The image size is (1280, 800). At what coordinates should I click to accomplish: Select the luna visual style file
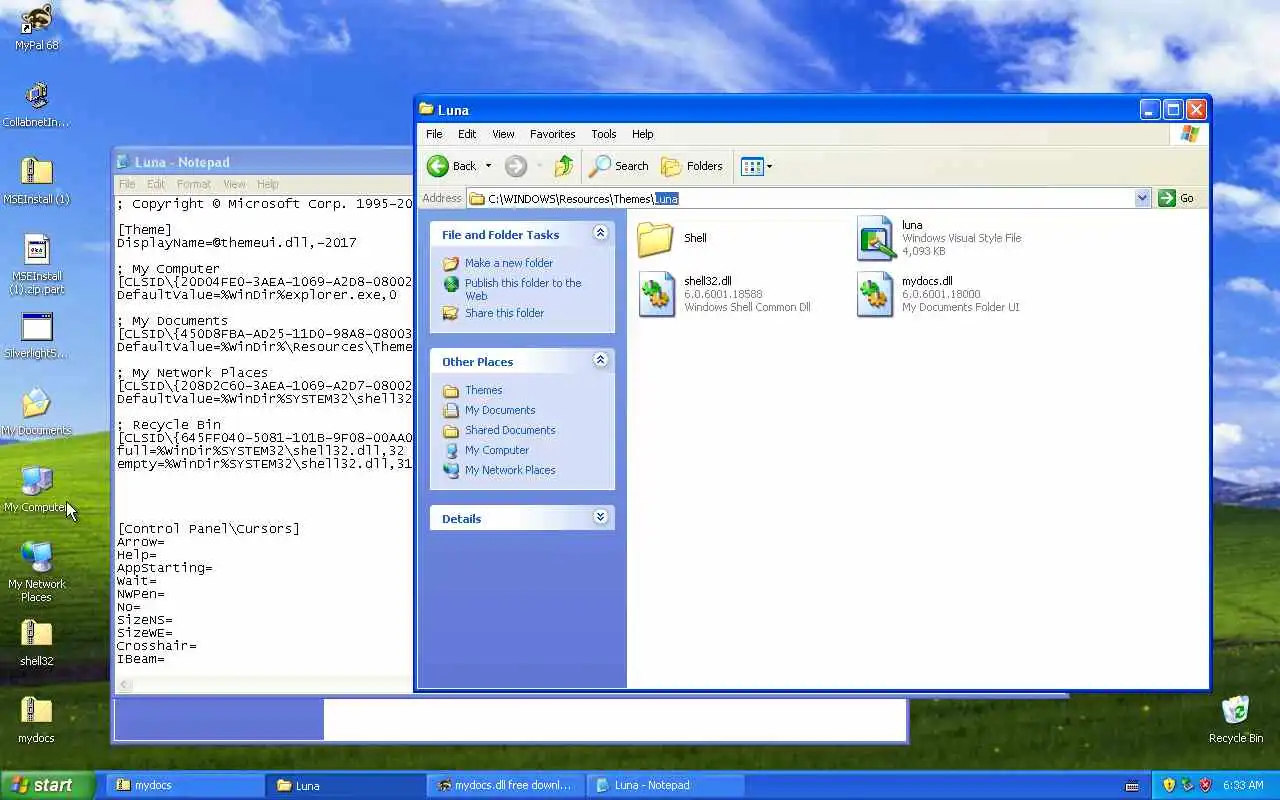[875, 238]
